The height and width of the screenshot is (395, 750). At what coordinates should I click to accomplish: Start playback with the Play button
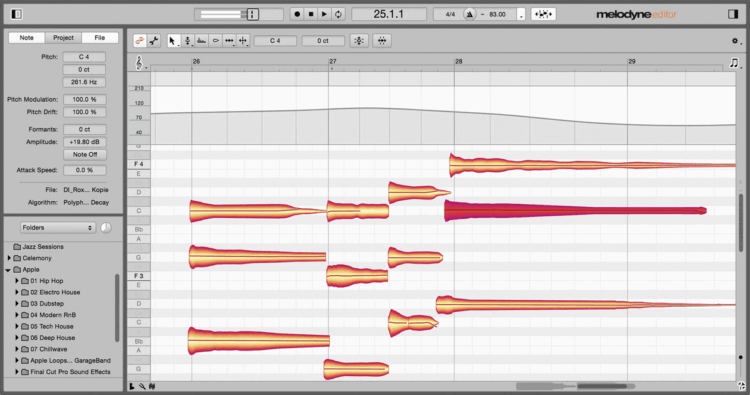coord(324,14)
